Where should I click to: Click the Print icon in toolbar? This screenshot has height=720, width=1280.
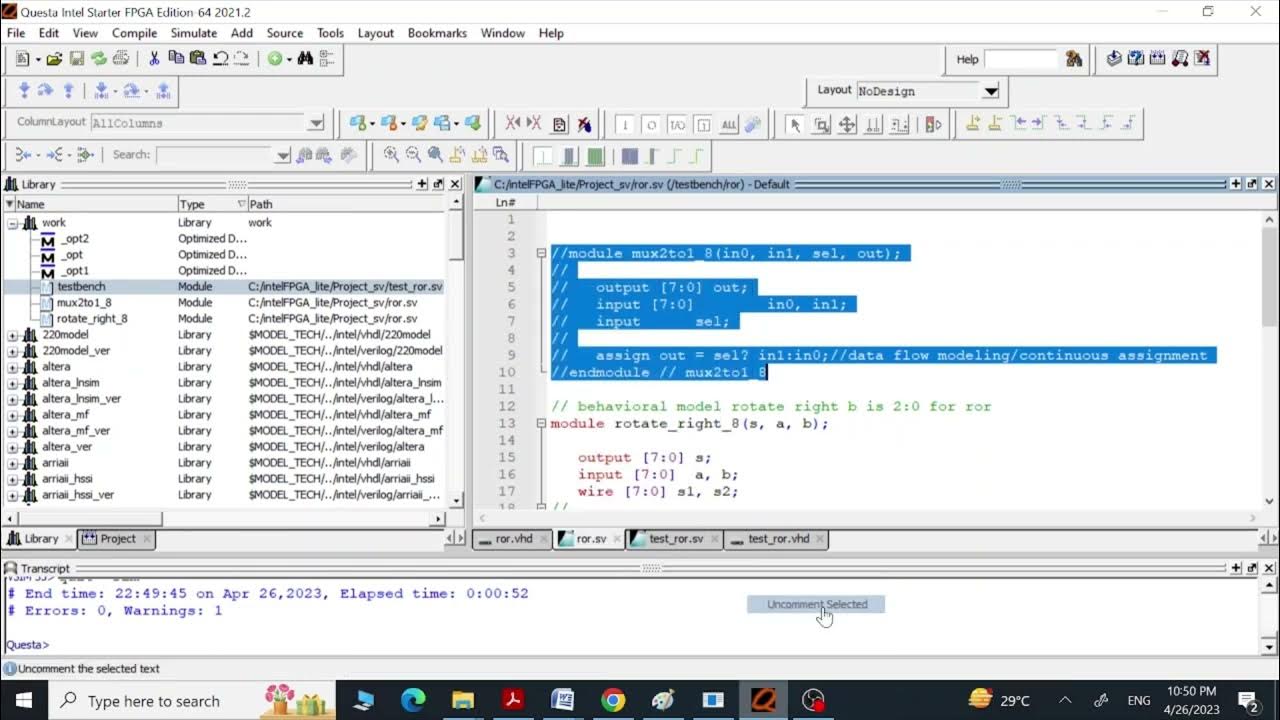121,59
